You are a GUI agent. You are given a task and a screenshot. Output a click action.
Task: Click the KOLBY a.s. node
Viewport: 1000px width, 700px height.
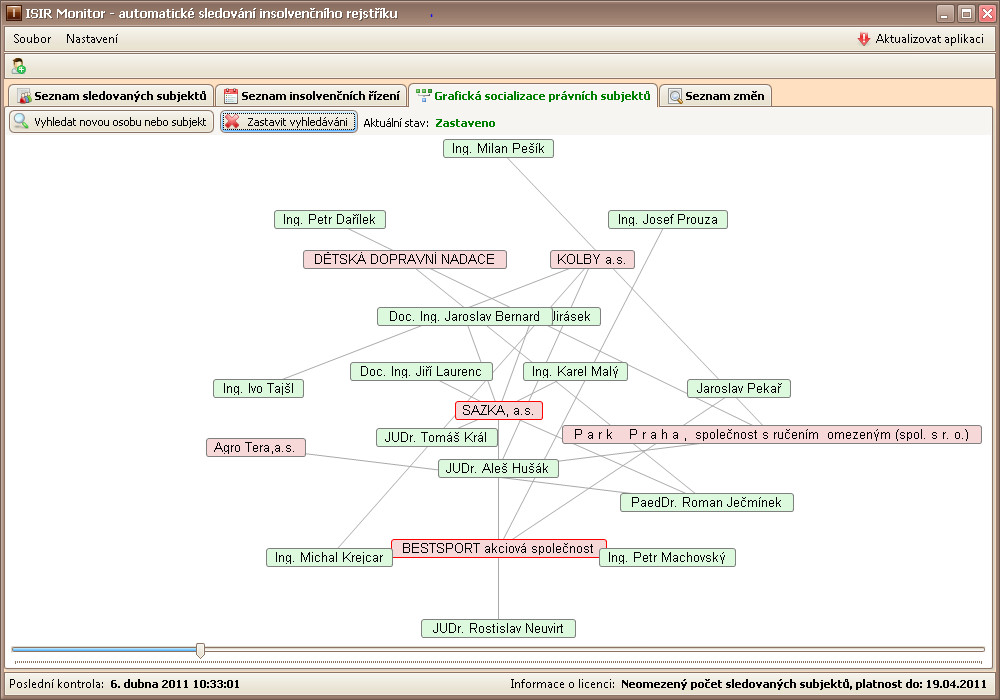[592, 259]
